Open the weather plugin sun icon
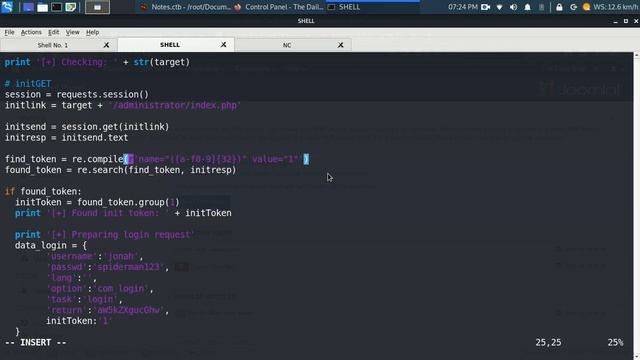640x360 pixels. [x=587, y=7]
